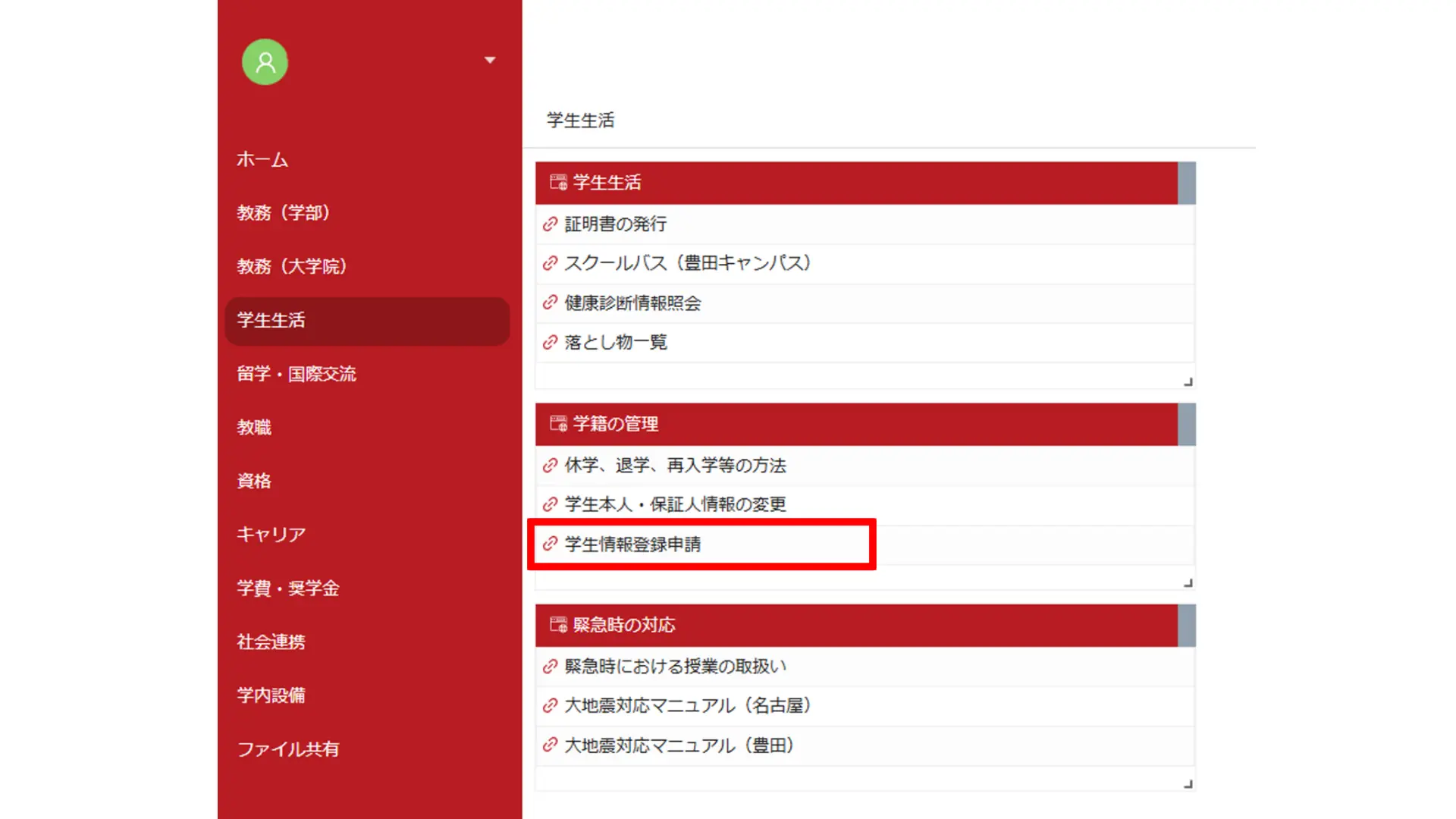1456x819 pixels.
Task: Collapse 学生生活 panel using grey header handle
Action: tap(1187, 183)
